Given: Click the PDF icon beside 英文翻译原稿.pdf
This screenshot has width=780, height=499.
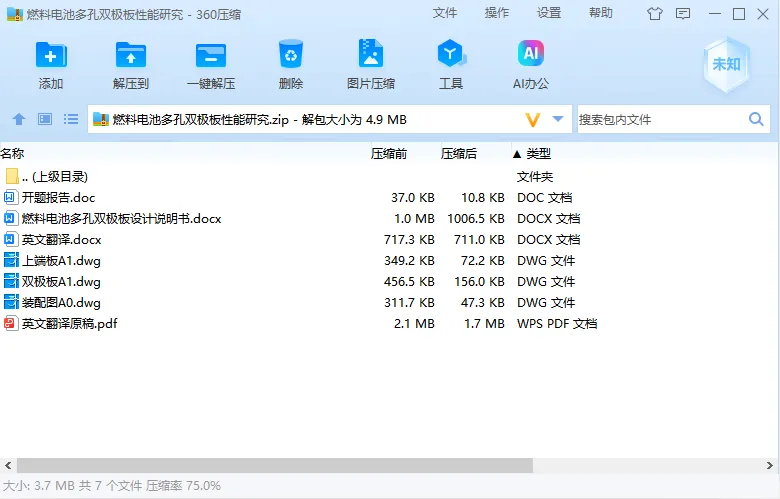Looking at the screenshot, I should pos(10,323).
